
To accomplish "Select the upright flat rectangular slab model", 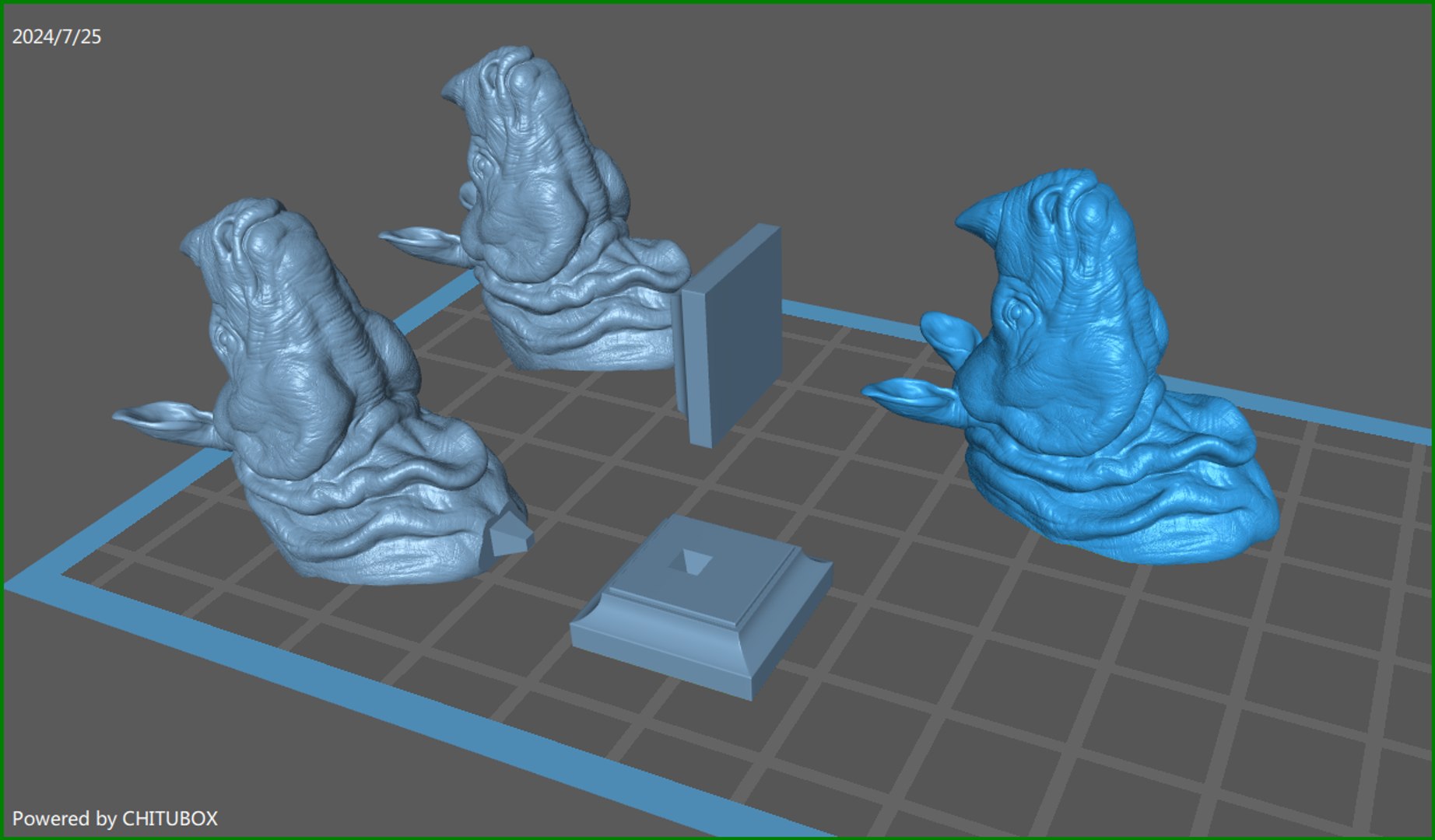I will coord(728,335).
